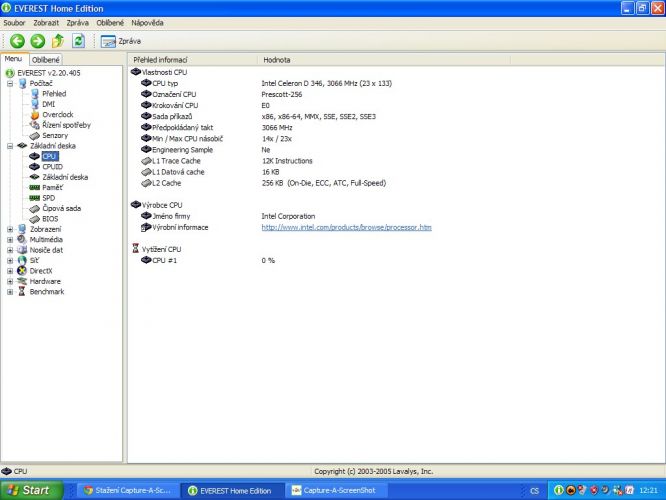
Task: Select the Min / Max CPU násobič row
Action: click(x=217, y=139)
